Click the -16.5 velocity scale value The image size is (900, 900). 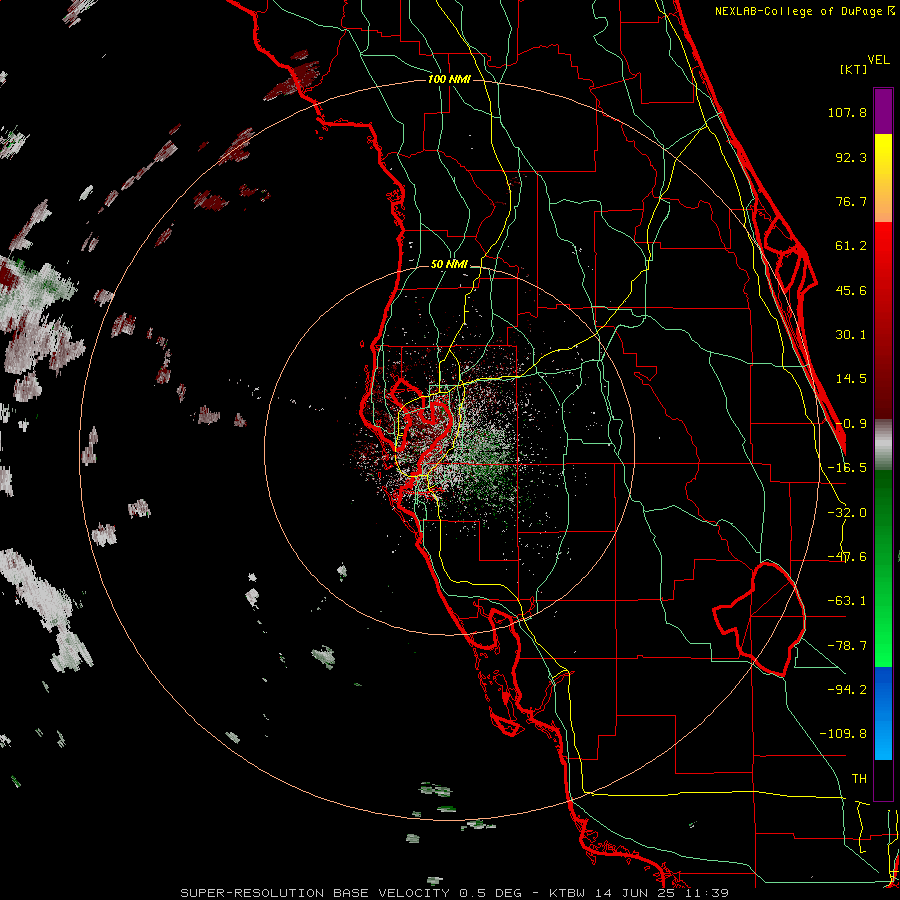(847, 468)
